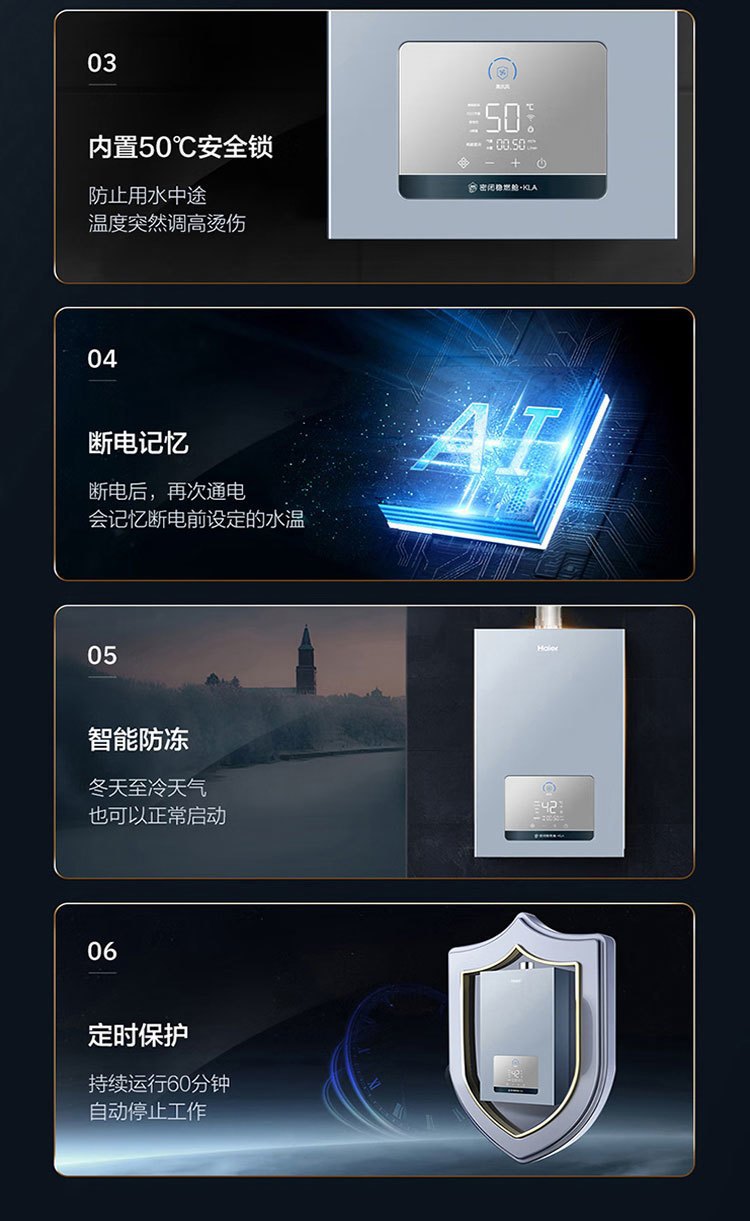Click the large 50 temperature readout
Image resolution: width=750 pixels, height=1221 pixels.
pyautogui.click(x=504, y=118)
